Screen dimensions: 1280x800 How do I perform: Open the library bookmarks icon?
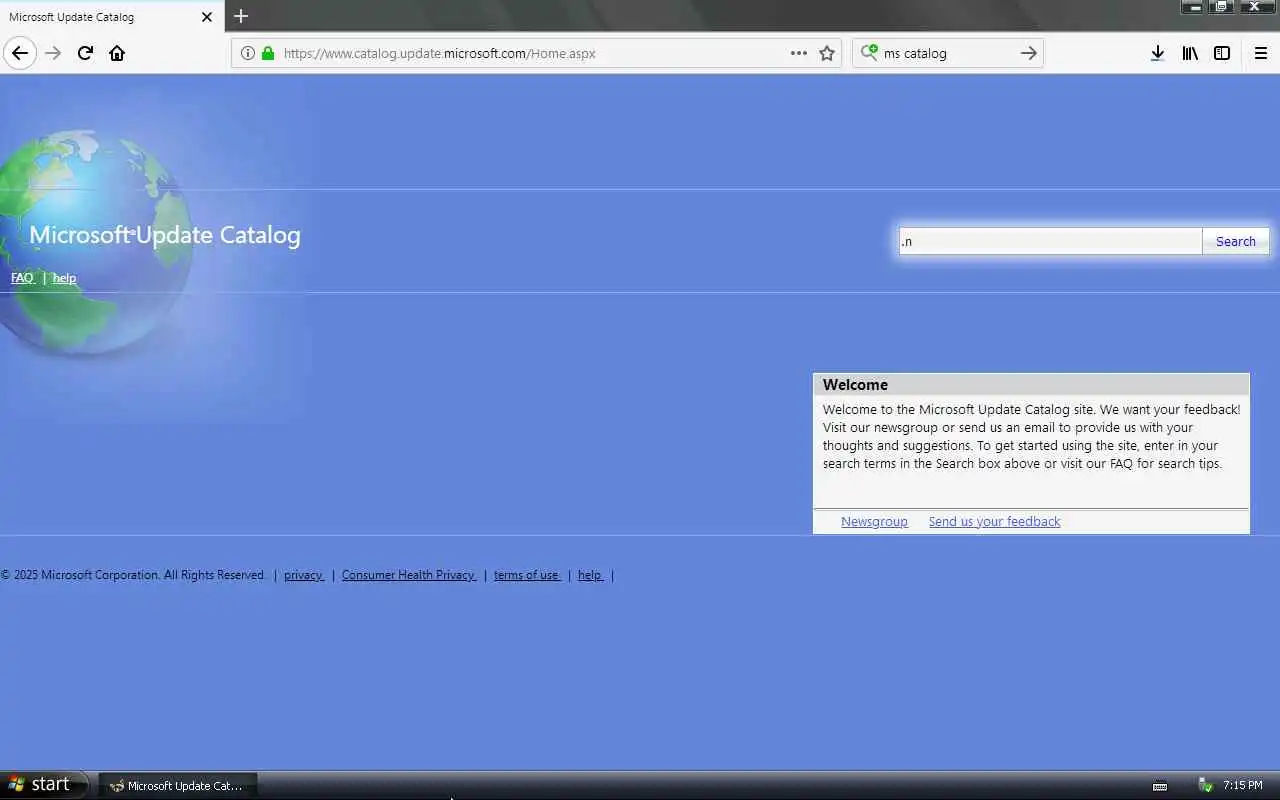pyautogui.click(x=1190, y=53)
